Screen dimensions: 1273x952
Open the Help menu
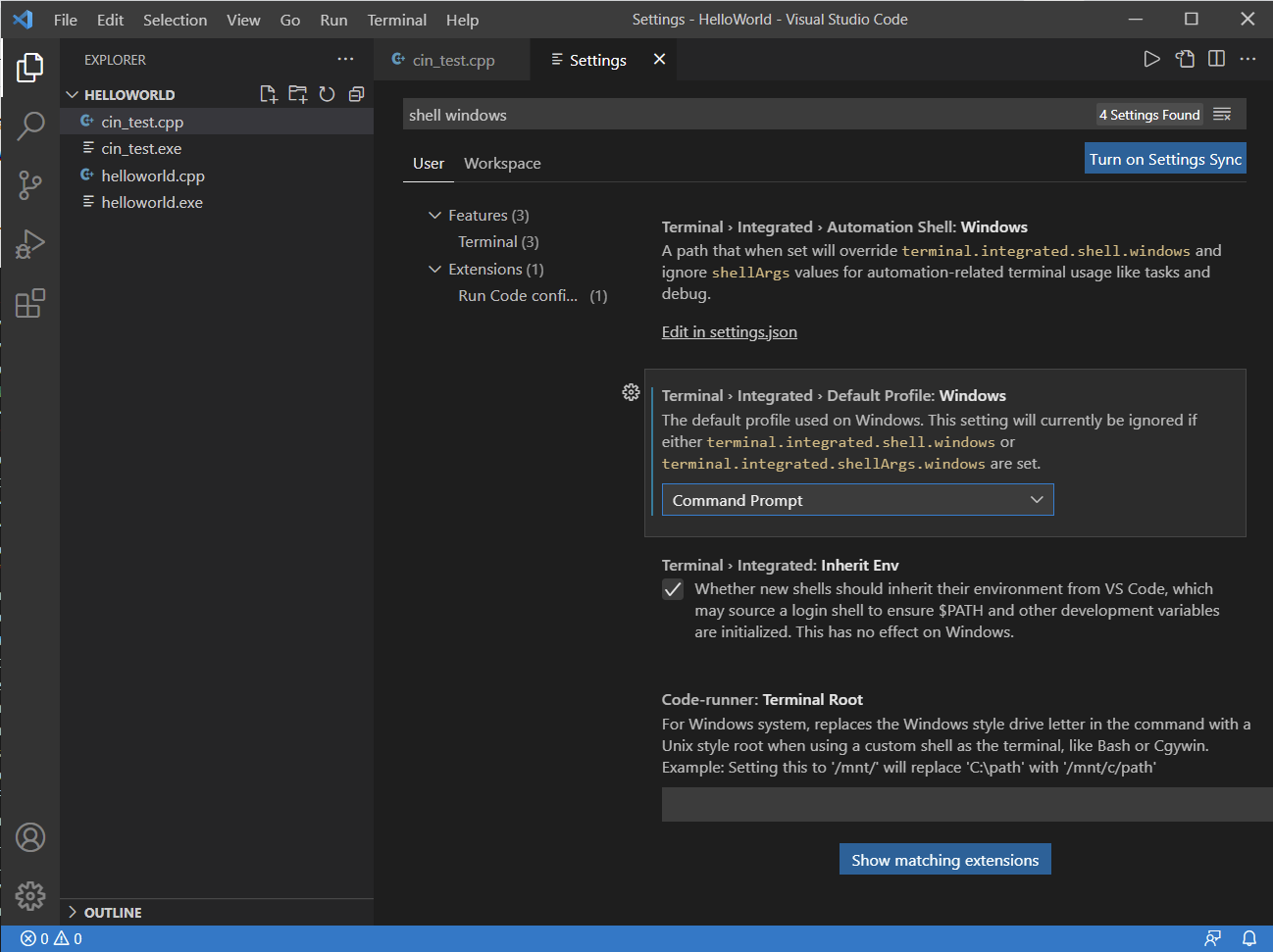click(462, 20)
